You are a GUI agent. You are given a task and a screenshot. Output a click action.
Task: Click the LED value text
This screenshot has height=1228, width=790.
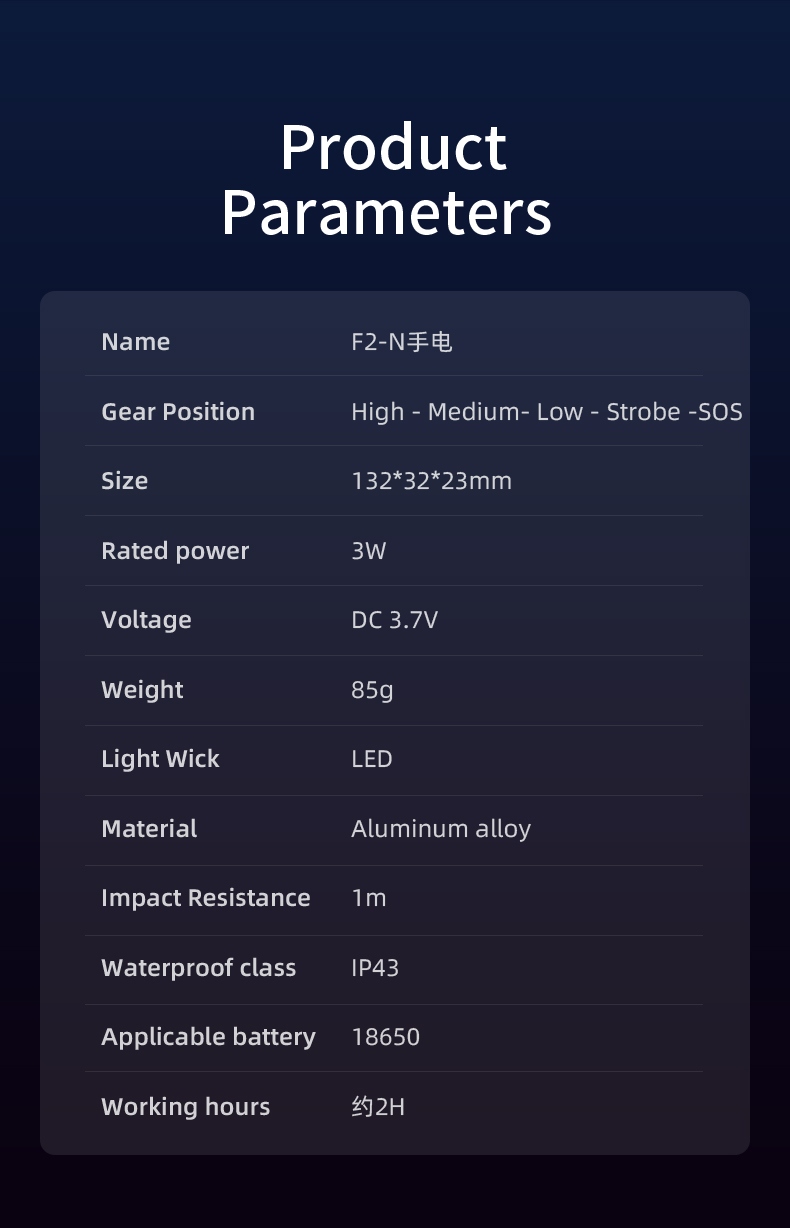tap(372, 759)
